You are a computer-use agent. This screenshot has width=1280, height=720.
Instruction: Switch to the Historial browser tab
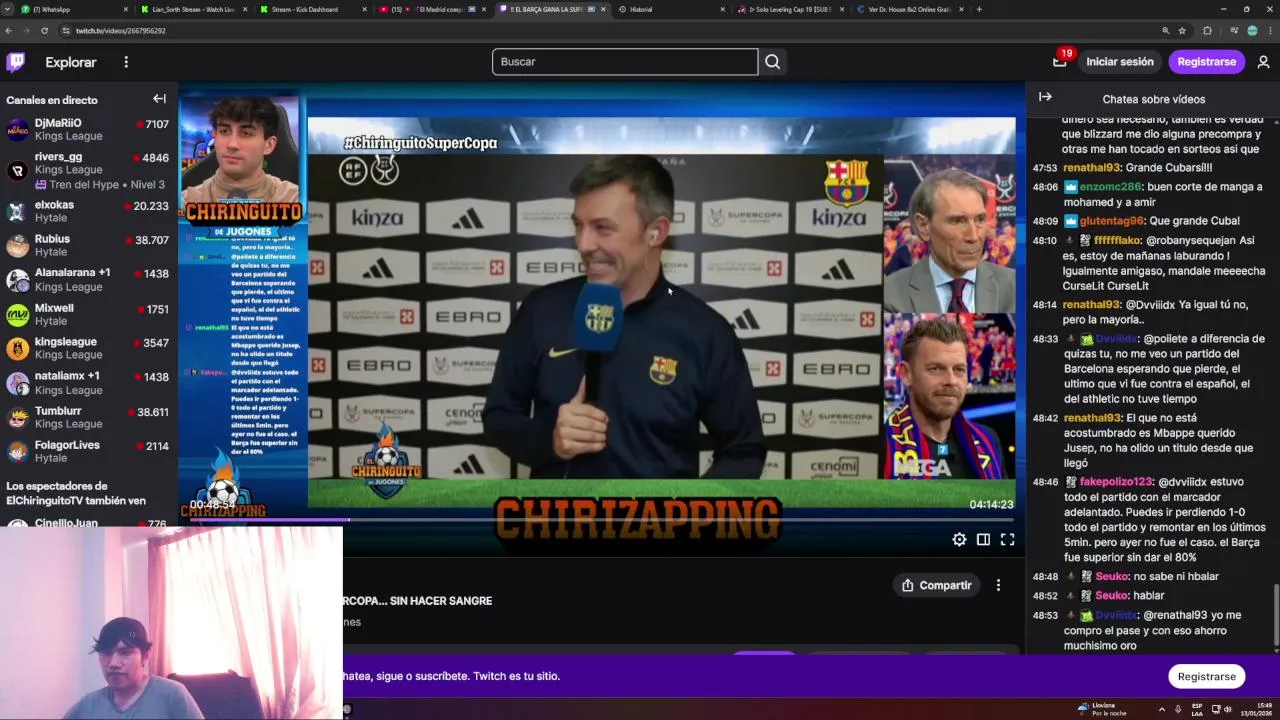(x=670, y=9)
